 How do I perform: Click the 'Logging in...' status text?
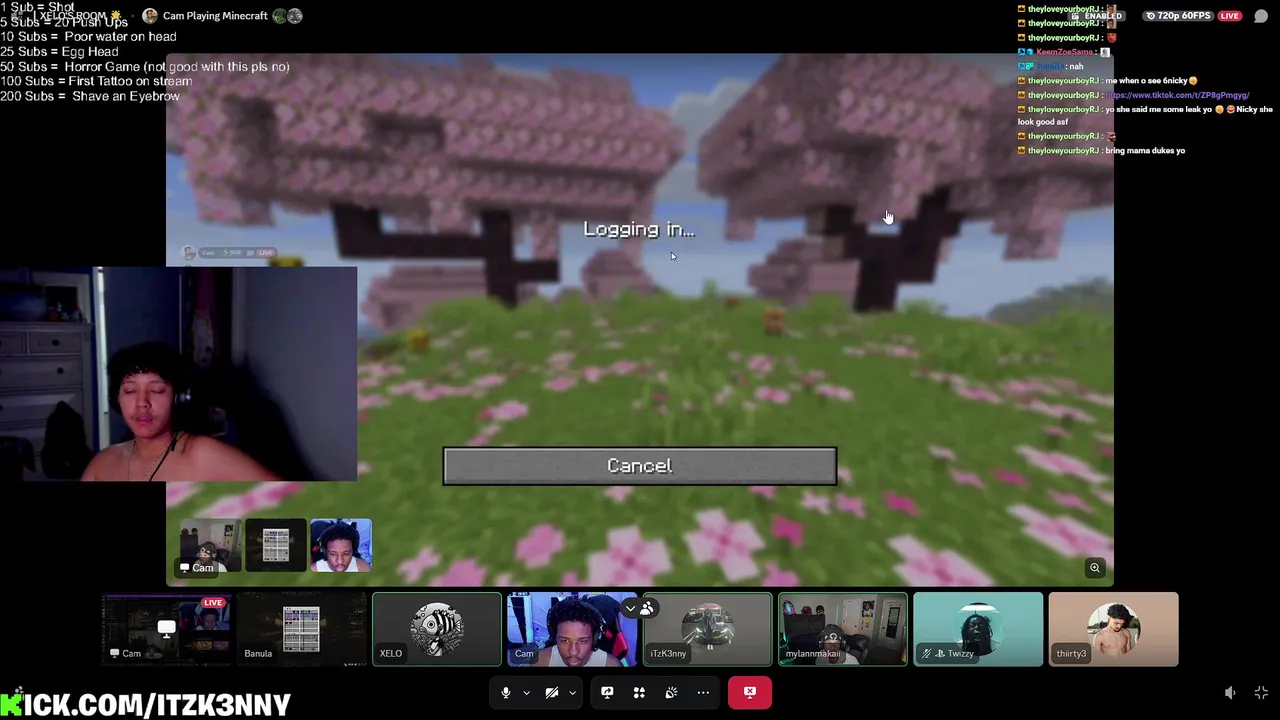(x=639, y=229)
